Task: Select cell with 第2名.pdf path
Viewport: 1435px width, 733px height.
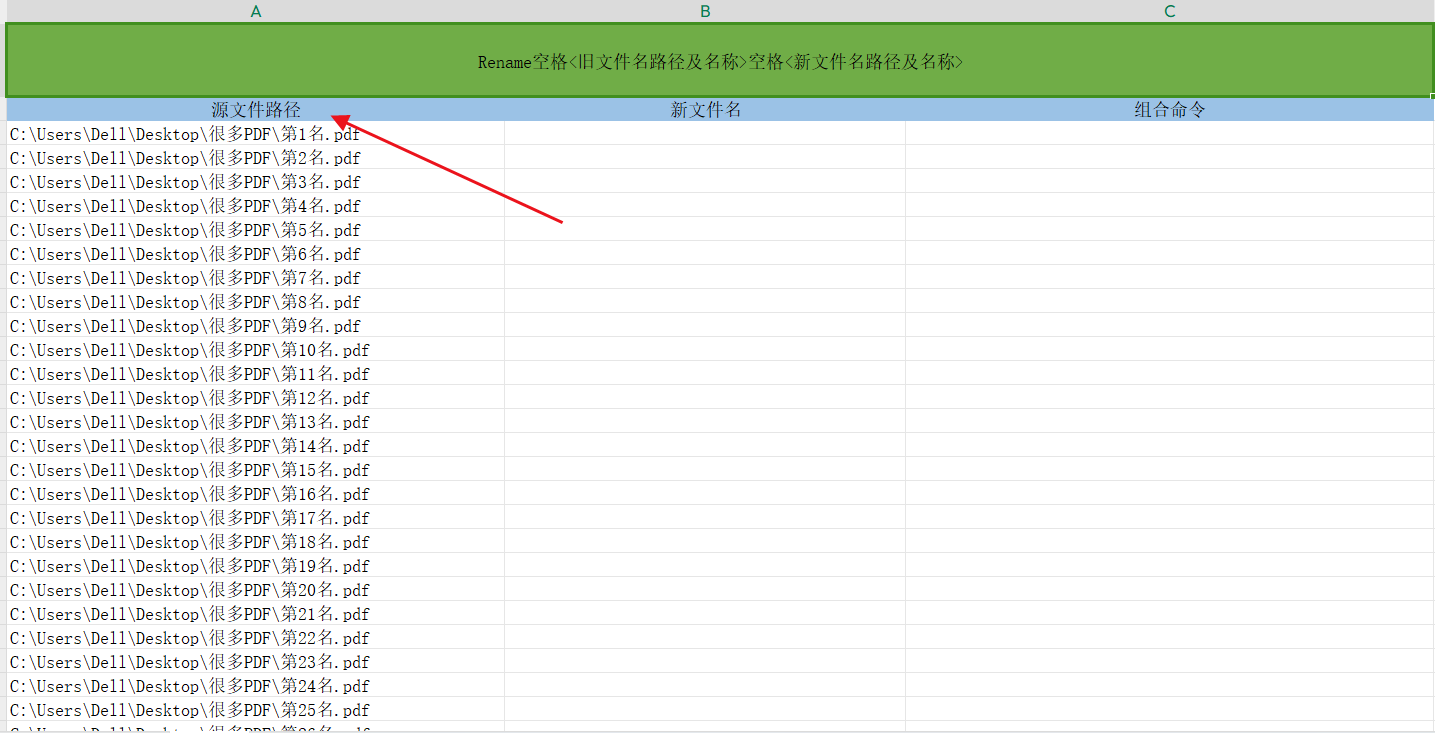Action: [256, 157]
